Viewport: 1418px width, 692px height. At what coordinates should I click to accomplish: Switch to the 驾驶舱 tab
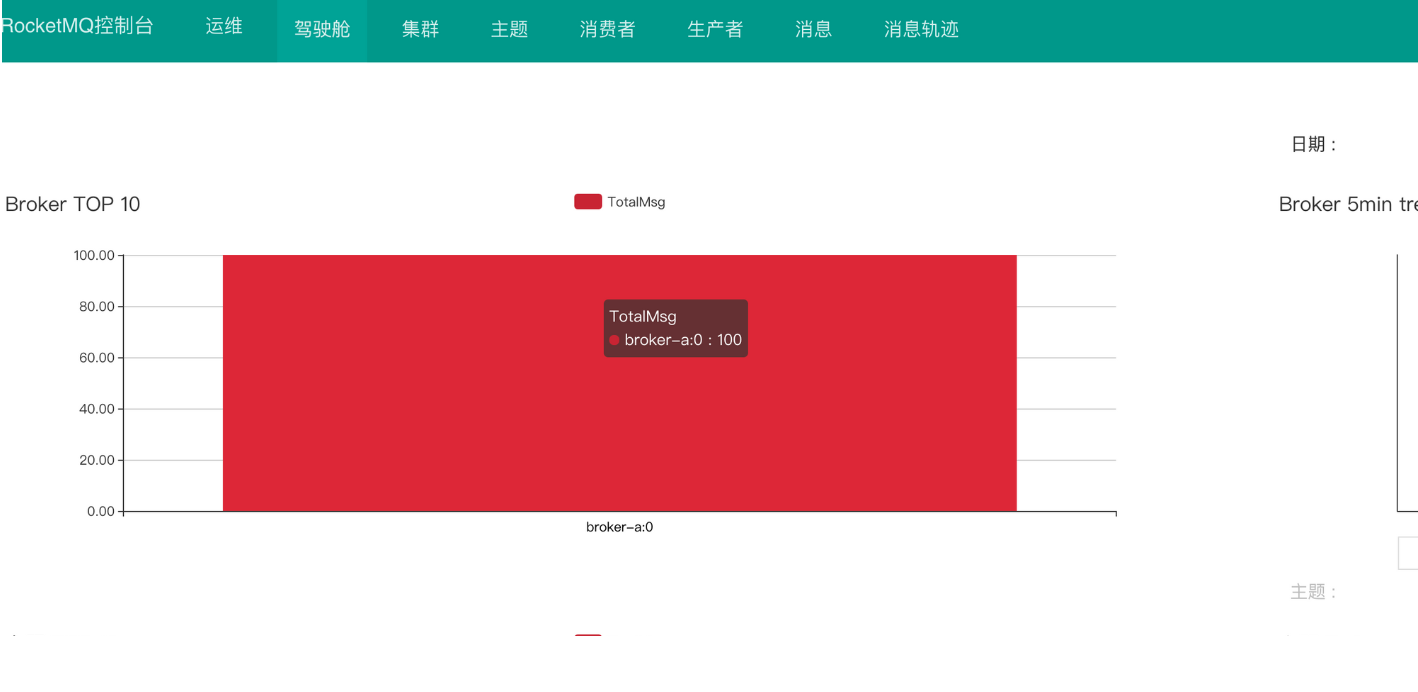point(322,30)
